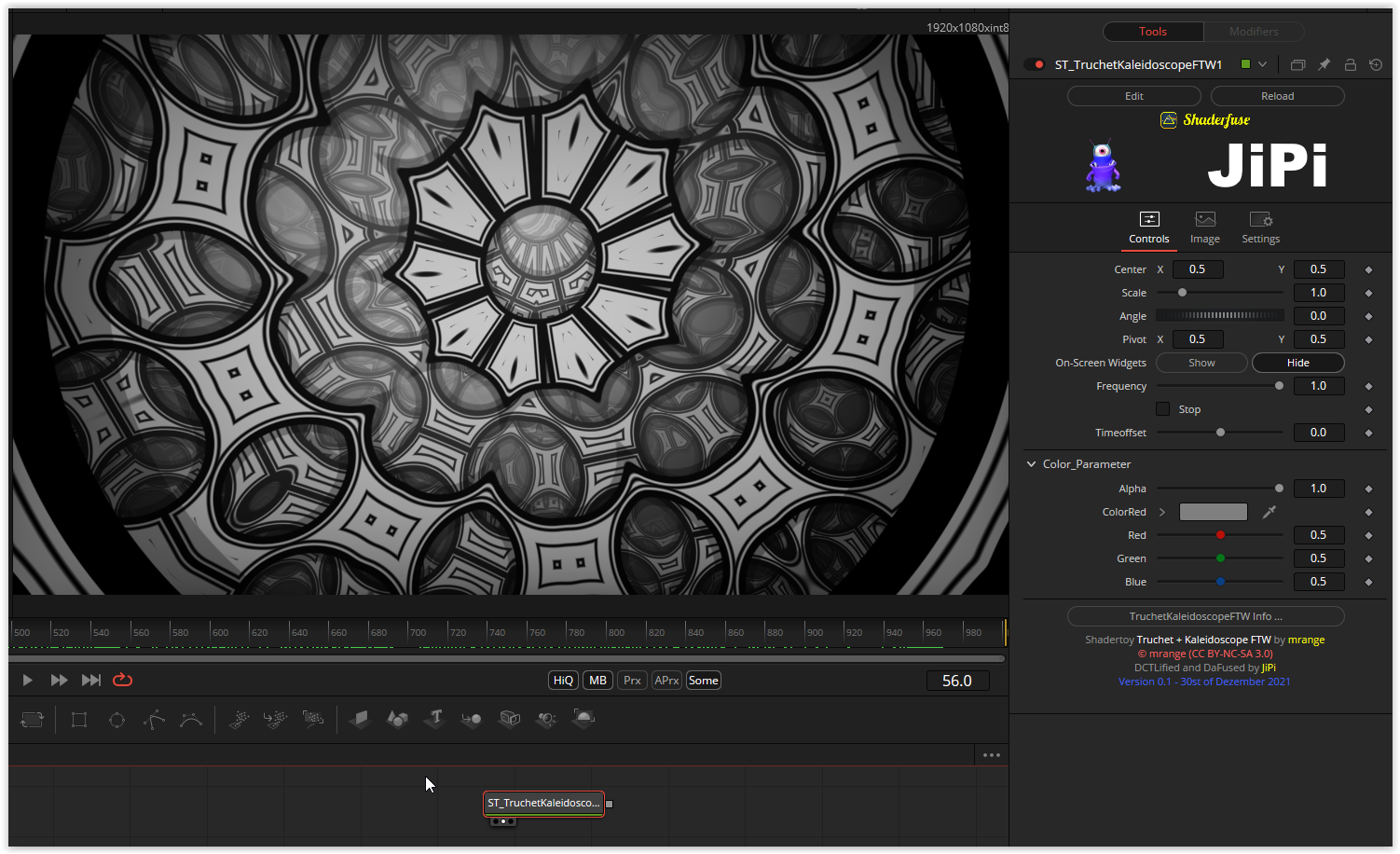
Task: Click frame 800 on the time ruler
Action: (x=616, y=632)
